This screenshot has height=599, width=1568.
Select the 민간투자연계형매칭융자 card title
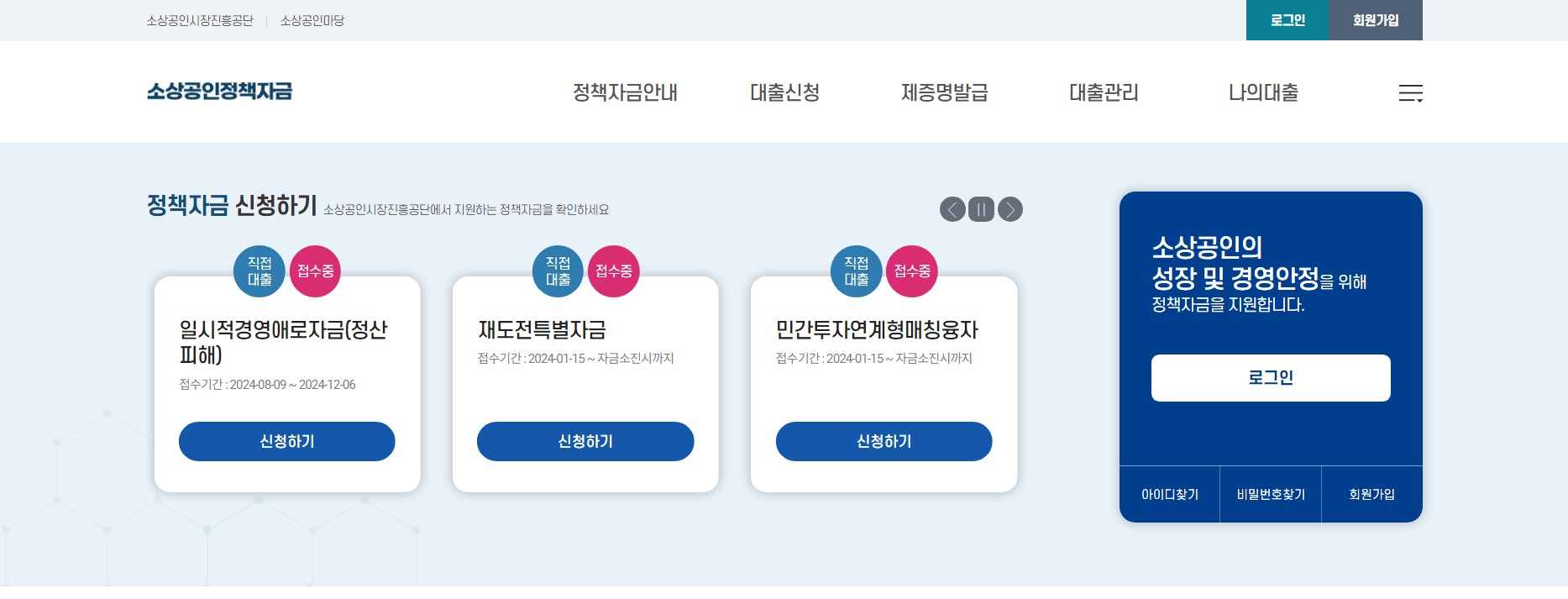click(877, 330)
